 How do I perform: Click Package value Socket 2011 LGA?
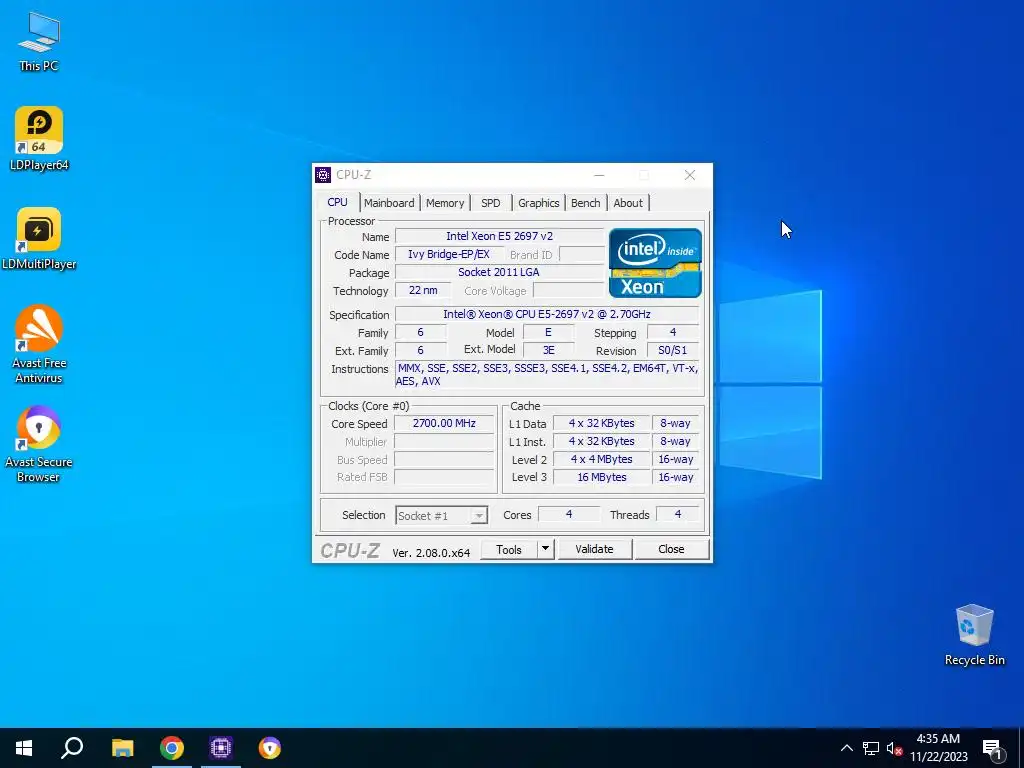(500, 272)
